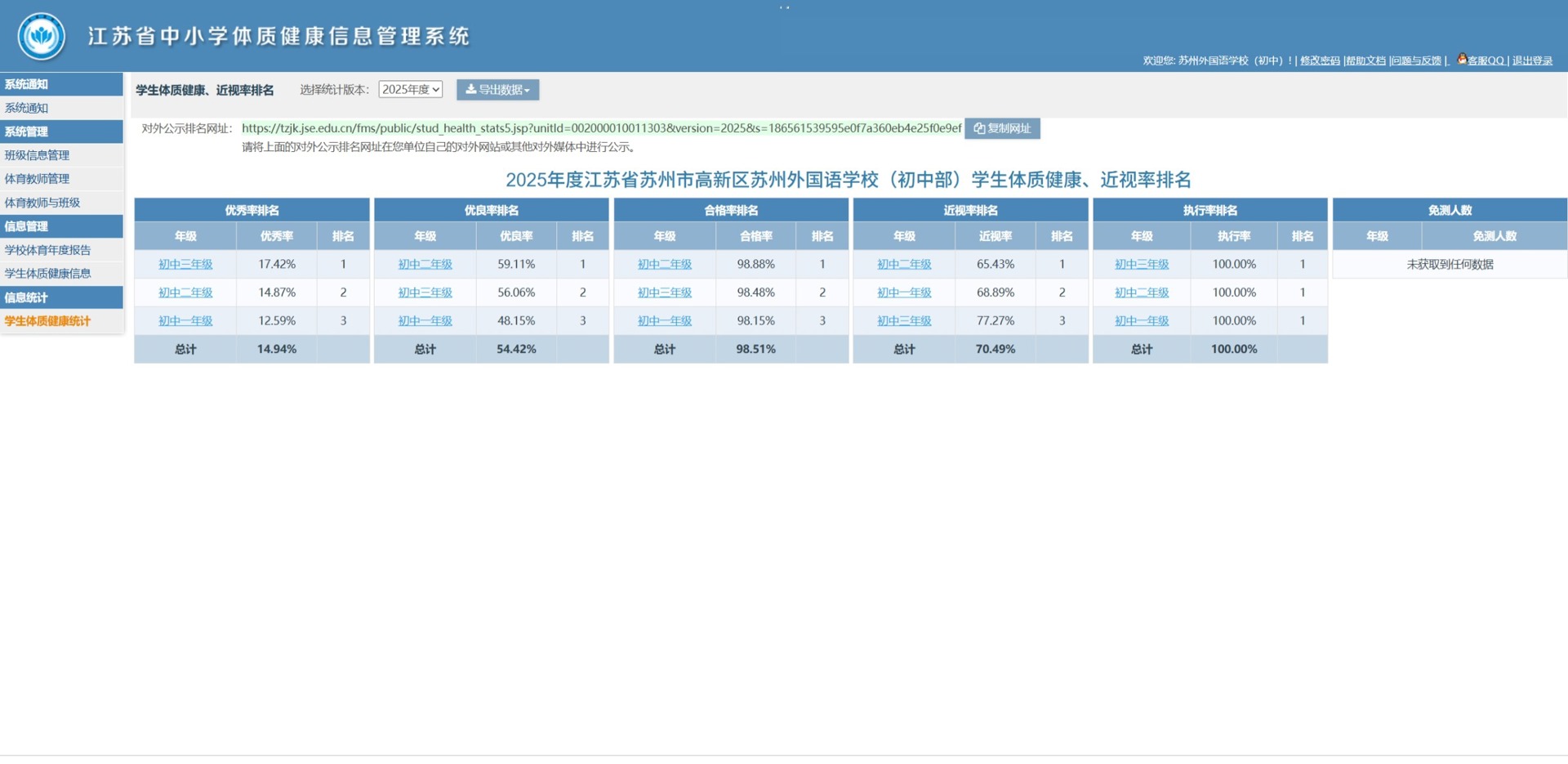Screen dimensions: 1568x764
Task: Open the 导出数据 export dropdown
Action: 497,90
